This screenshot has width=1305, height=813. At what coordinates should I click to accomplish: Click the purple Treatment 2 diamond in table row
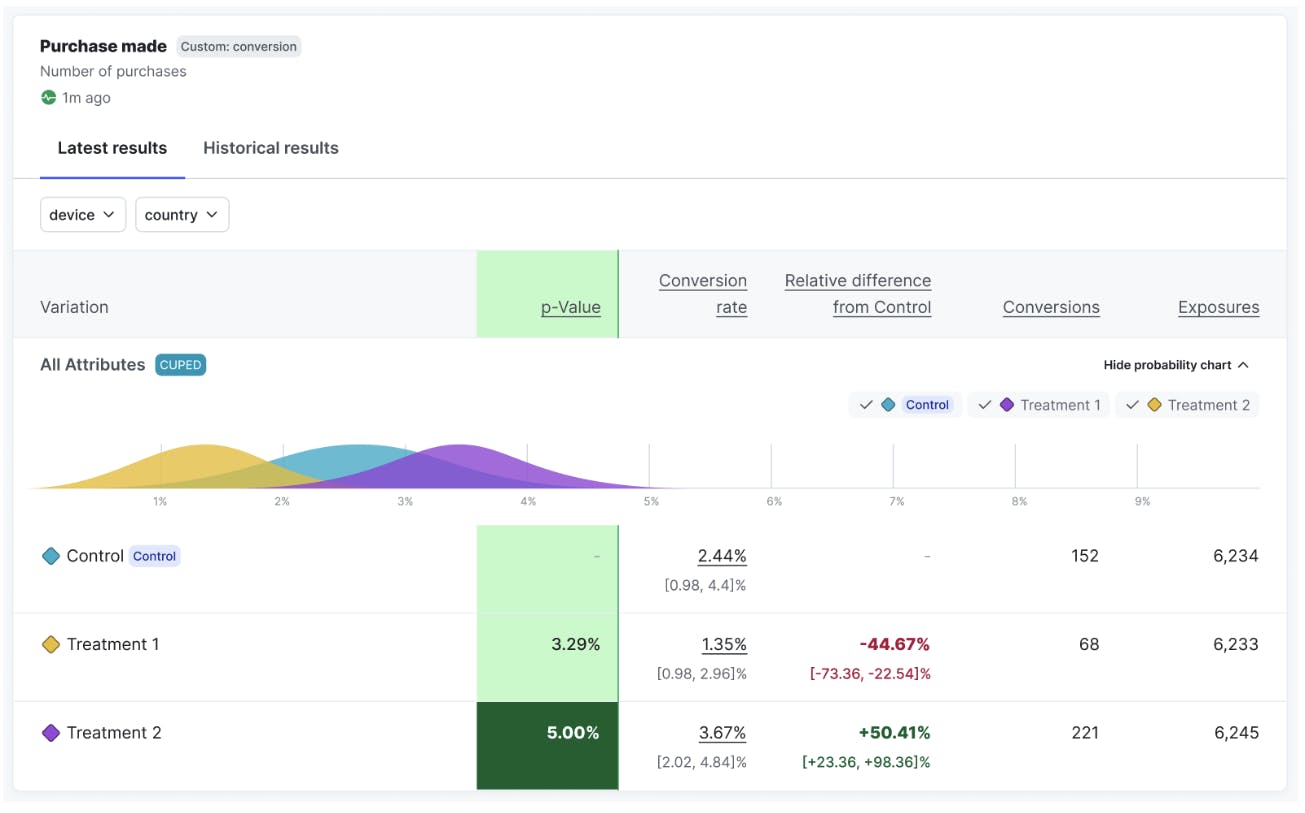50,733
